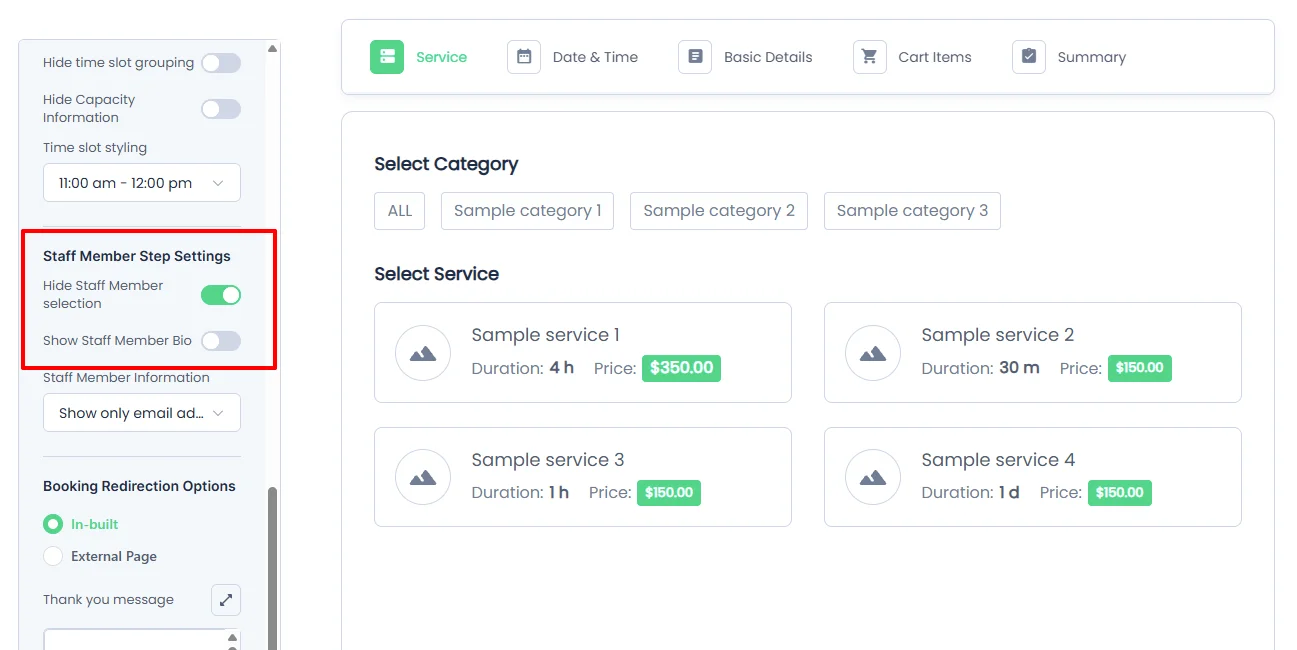Select the Sample category 3 filter
Image resolution: width=1297 pixels, height=650 pixels.
[912, 211]
